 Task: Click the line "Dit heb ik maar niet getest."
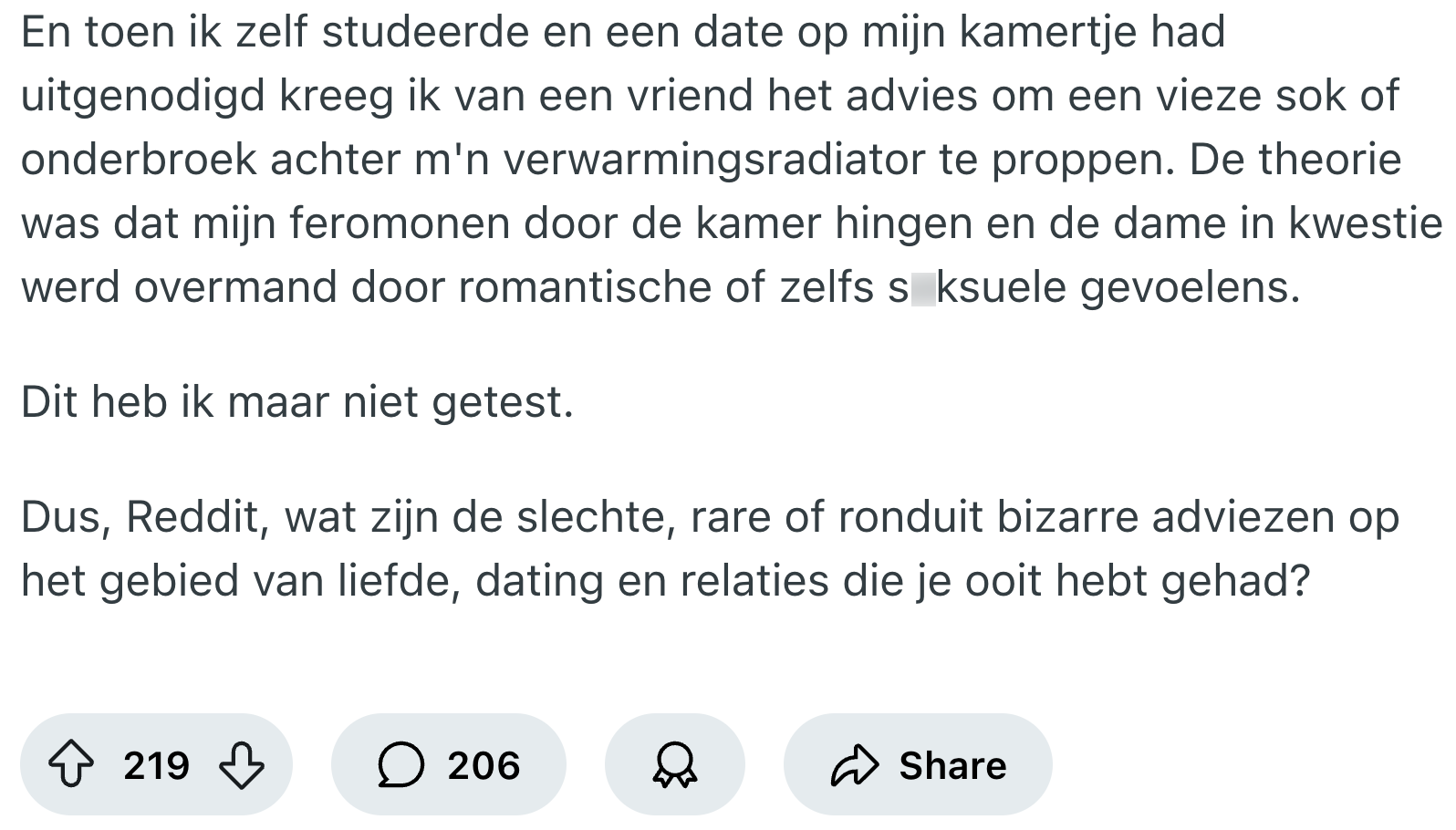[x=297, y=401]
